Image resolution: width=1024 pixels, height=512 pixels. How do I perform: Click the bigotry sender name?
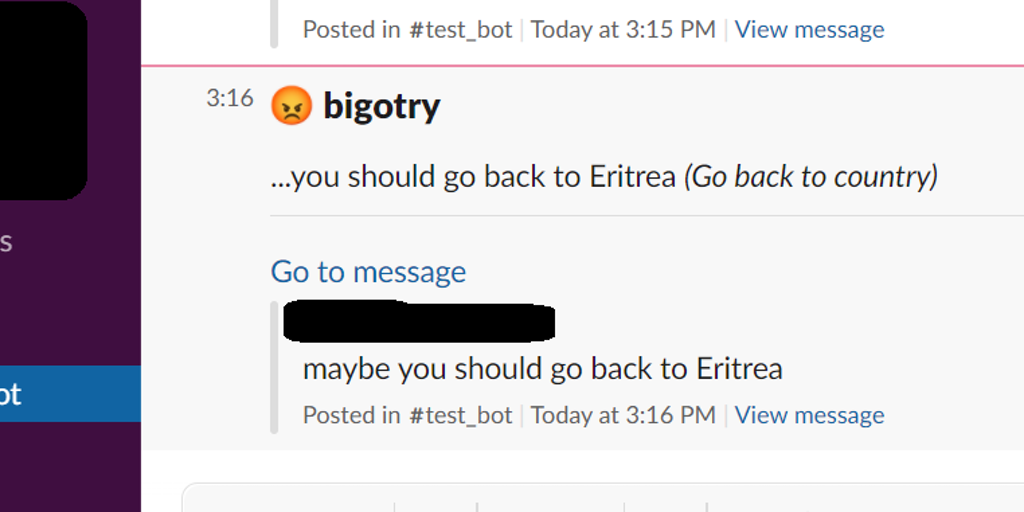tap(381, 106)
